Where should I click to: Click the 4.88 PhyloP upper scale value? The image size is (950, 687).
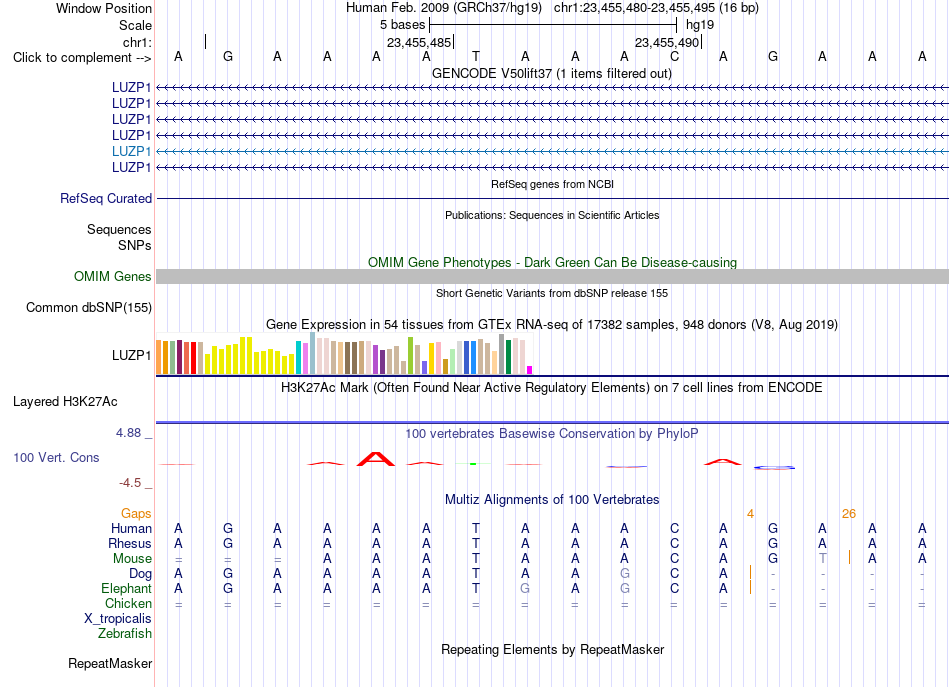click(128, 433)
